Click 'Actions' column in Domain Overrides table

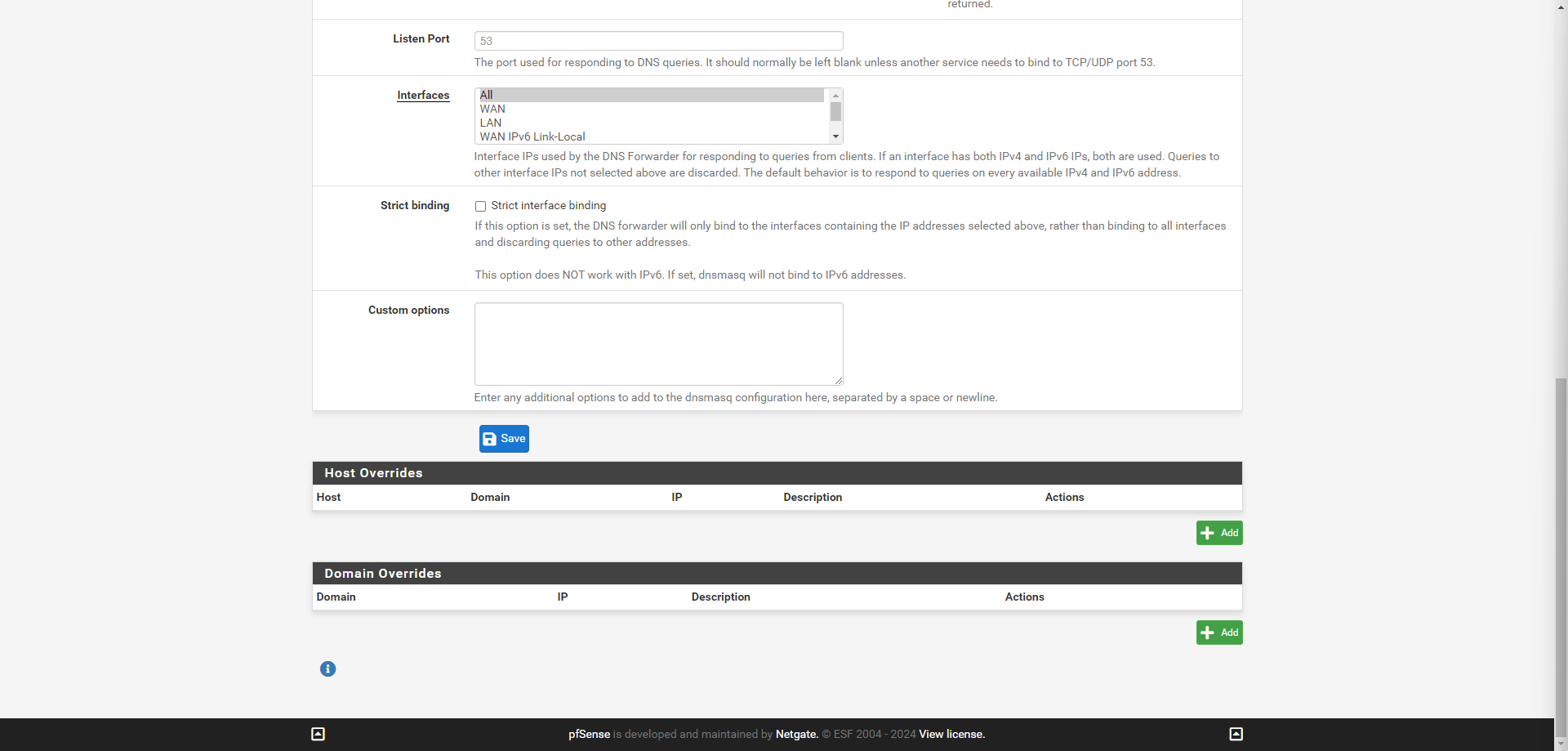coord(1024,597)
